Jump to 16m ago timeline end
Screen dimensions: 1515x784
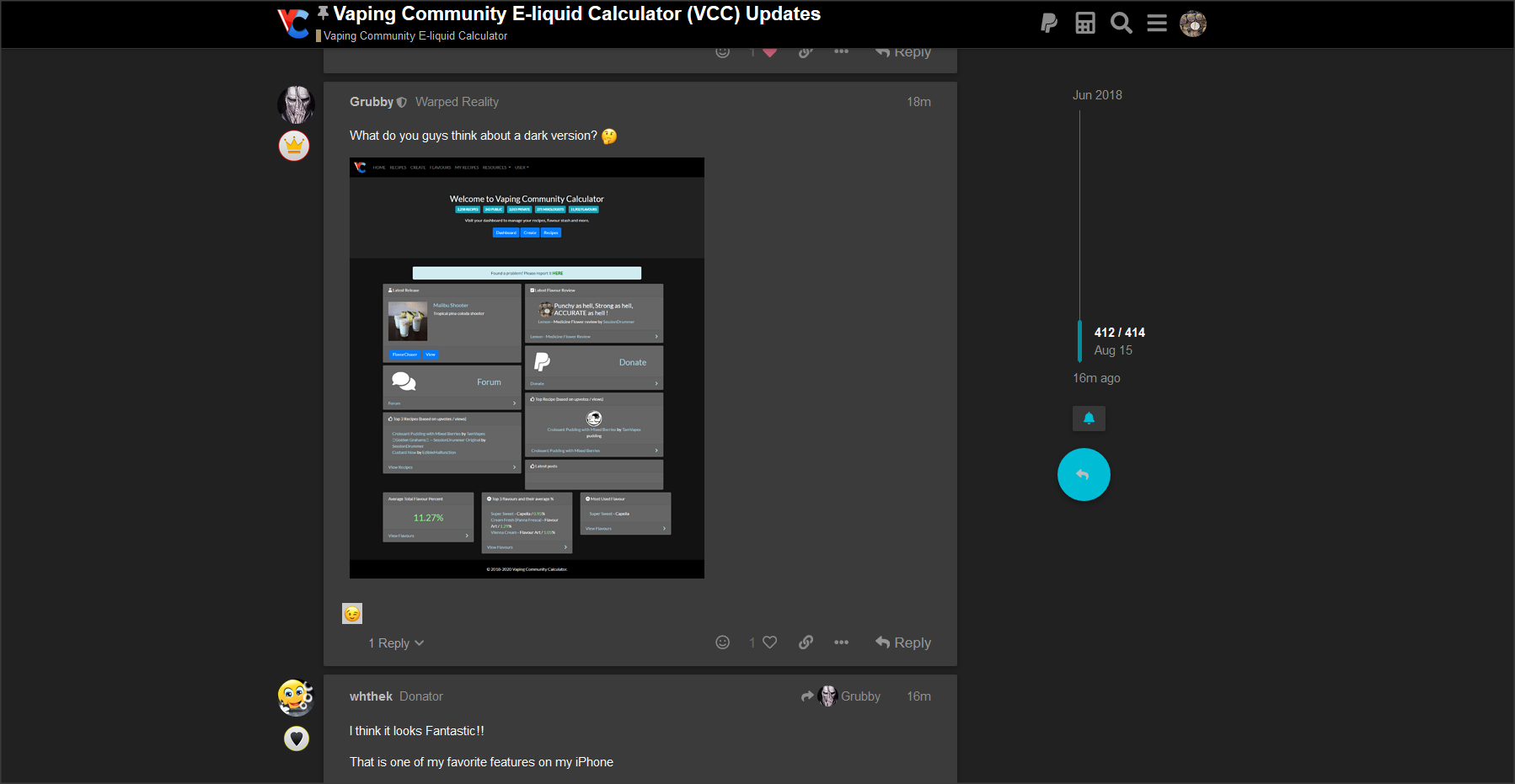(1096, 378)
